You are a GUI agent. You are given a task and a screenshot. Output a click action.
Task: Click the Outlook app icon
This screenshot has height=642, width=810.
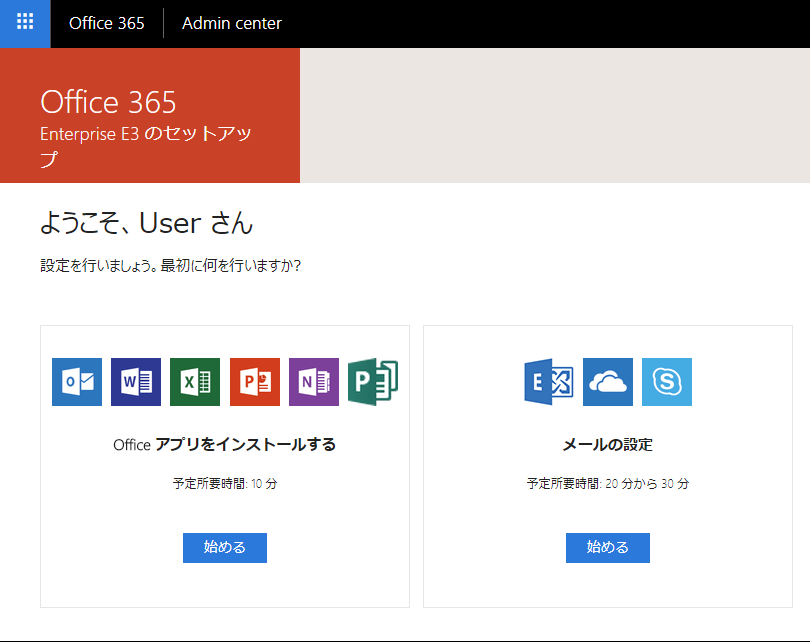[x=77, y=382]
